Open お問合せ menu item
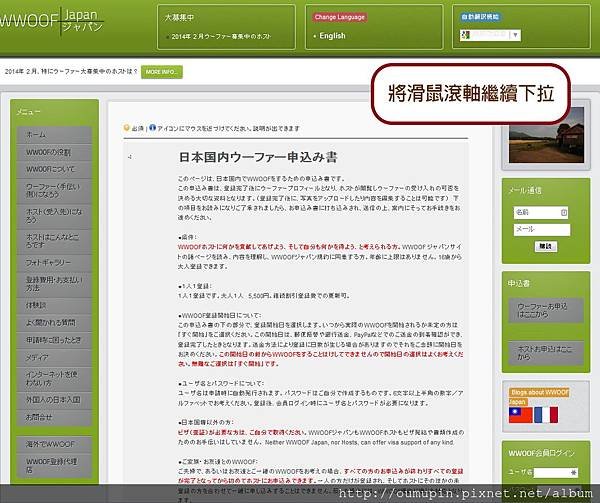 tap(54, 417)
